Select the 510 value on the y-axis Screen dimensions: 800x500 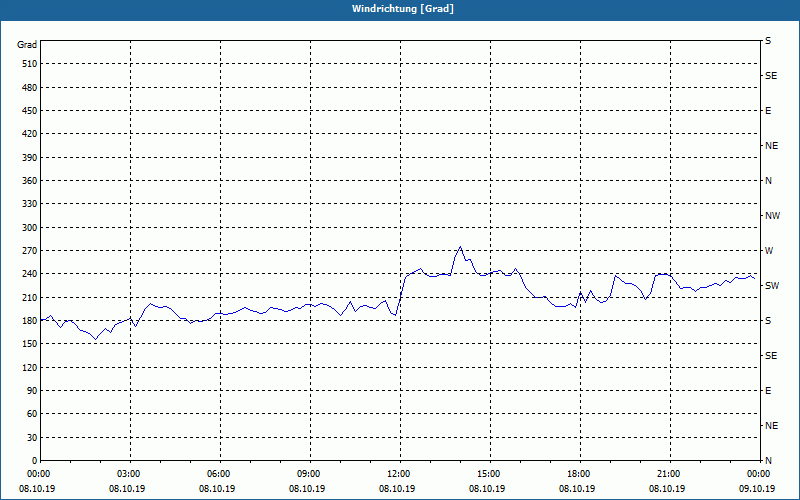pyautogui.click(x=30, y=64)
